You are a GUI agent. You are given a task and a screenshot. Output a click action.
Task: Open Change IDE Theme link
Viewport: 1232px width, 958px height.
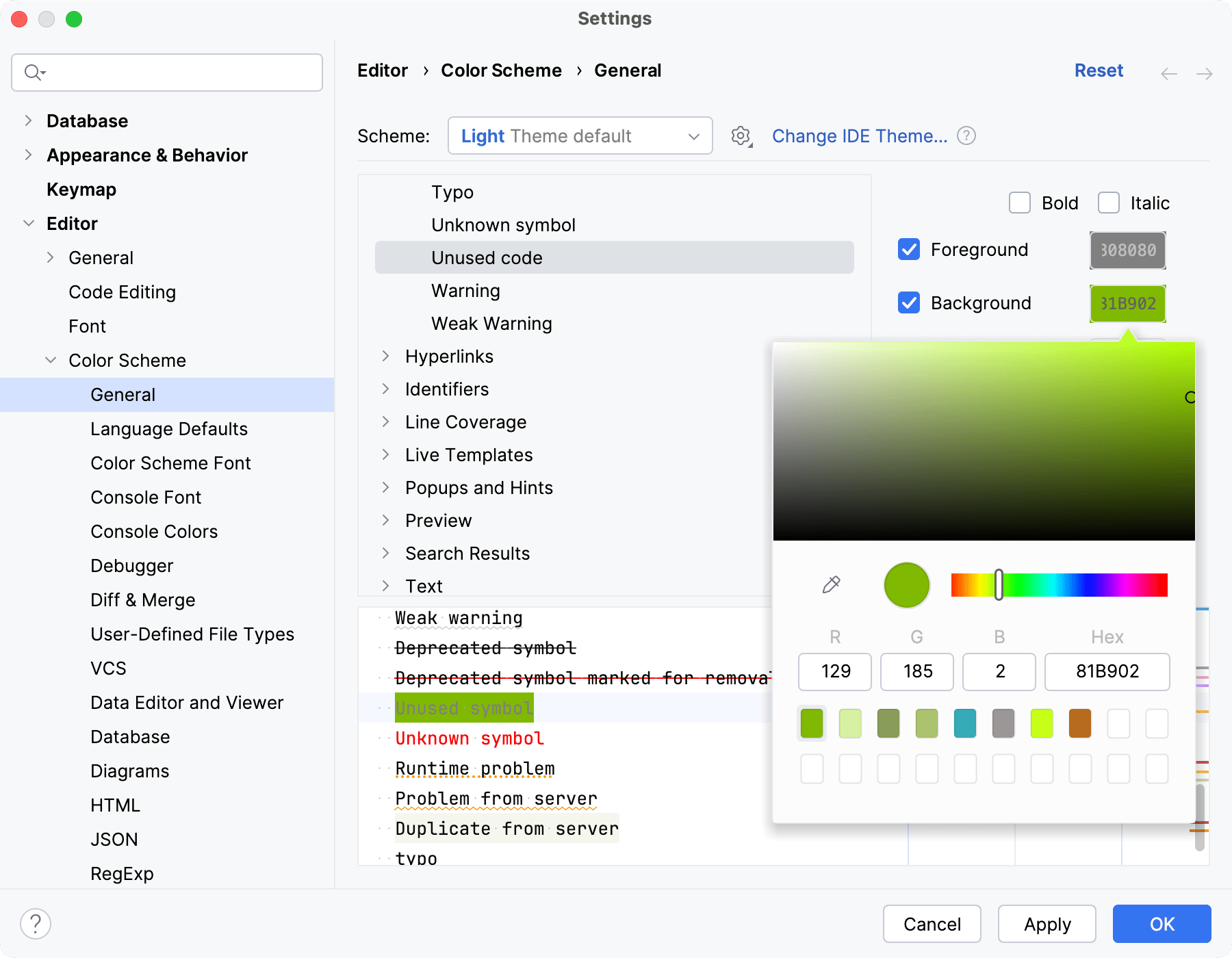[x=860, y=135]
